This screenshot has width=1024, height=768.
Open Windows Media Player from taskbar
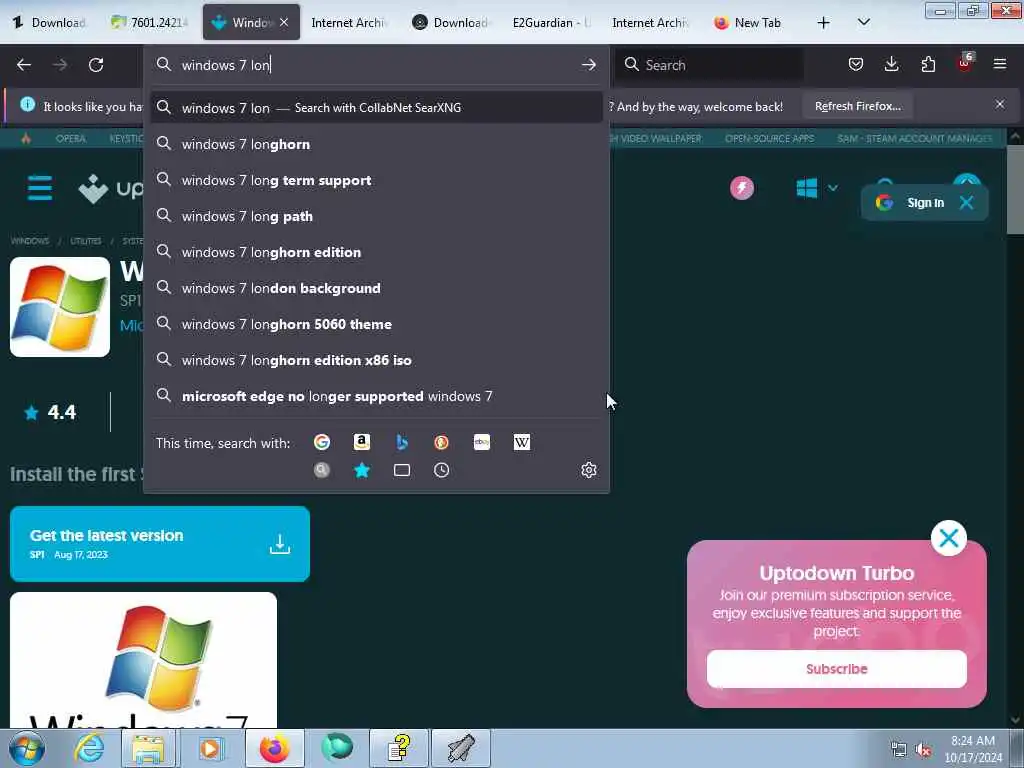(210, 748)
